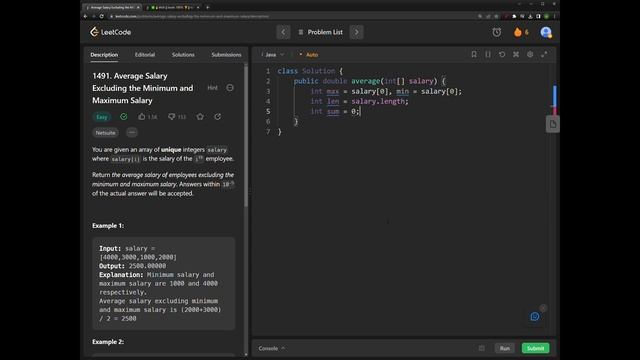Click the bookmark icon in editor toolbar
640x360 pixels.
pyautogui.click(x=474, y=54)
